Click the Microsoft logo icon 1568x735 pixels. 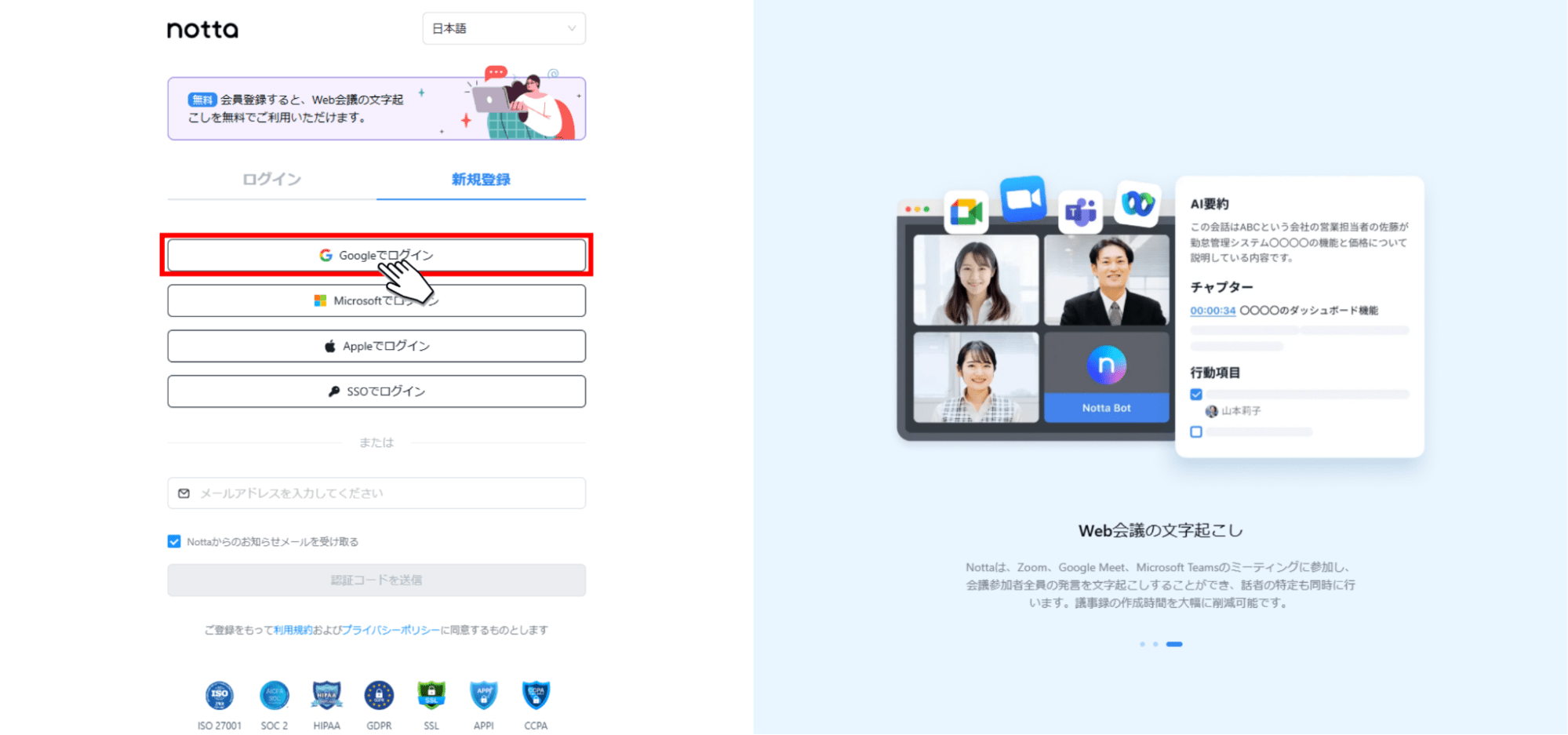click(x=320, y=300)
